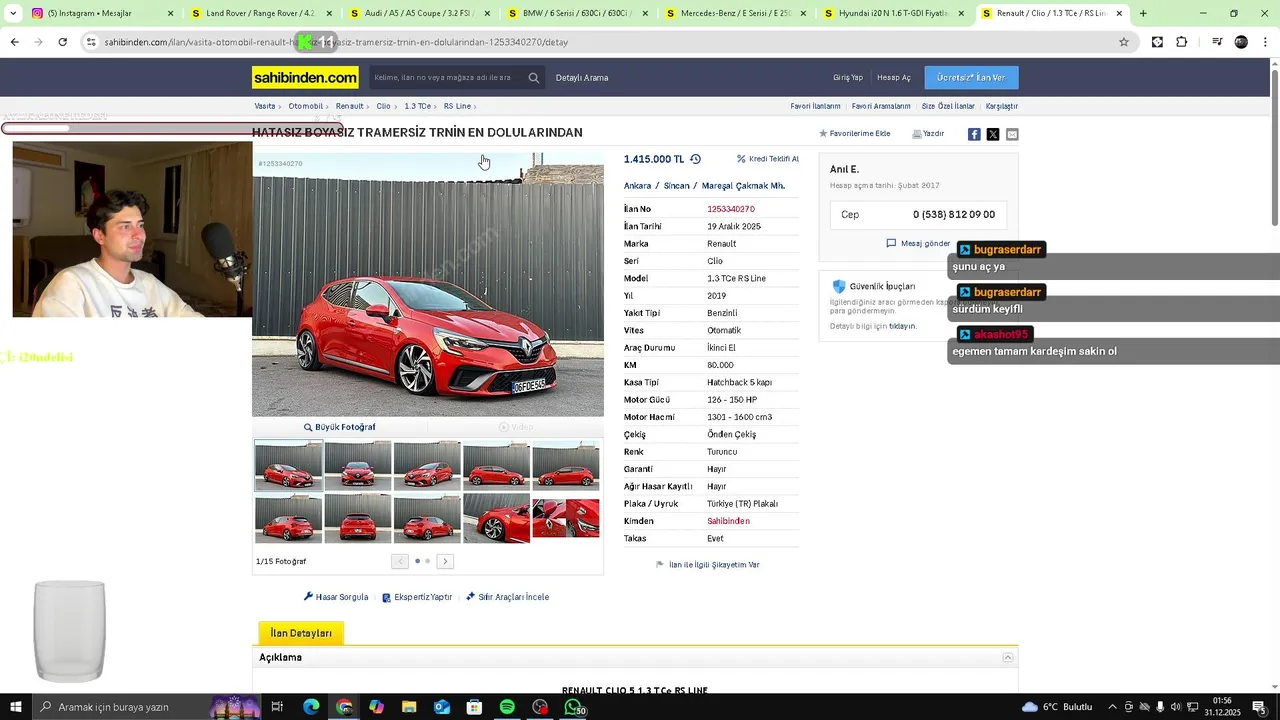This screenshot has height=720, width=1280.
Task: Switch to Land Rover Range Rover tab
Action: tap(260, 14)
